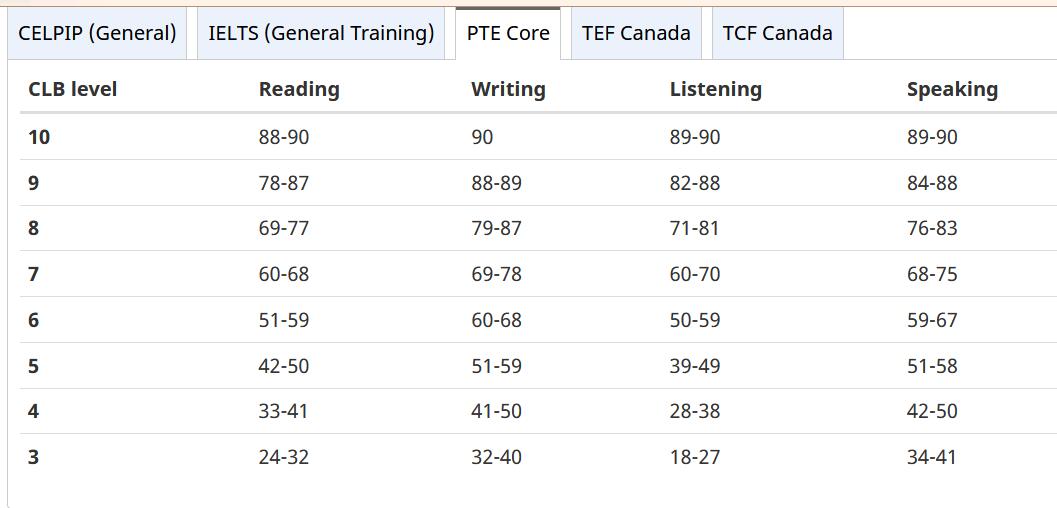Image resolution: width=1057 pixels, height=508 pixels.
Task: Select the Speaking score 34-41 cell
Action: (x=932, y=457)
